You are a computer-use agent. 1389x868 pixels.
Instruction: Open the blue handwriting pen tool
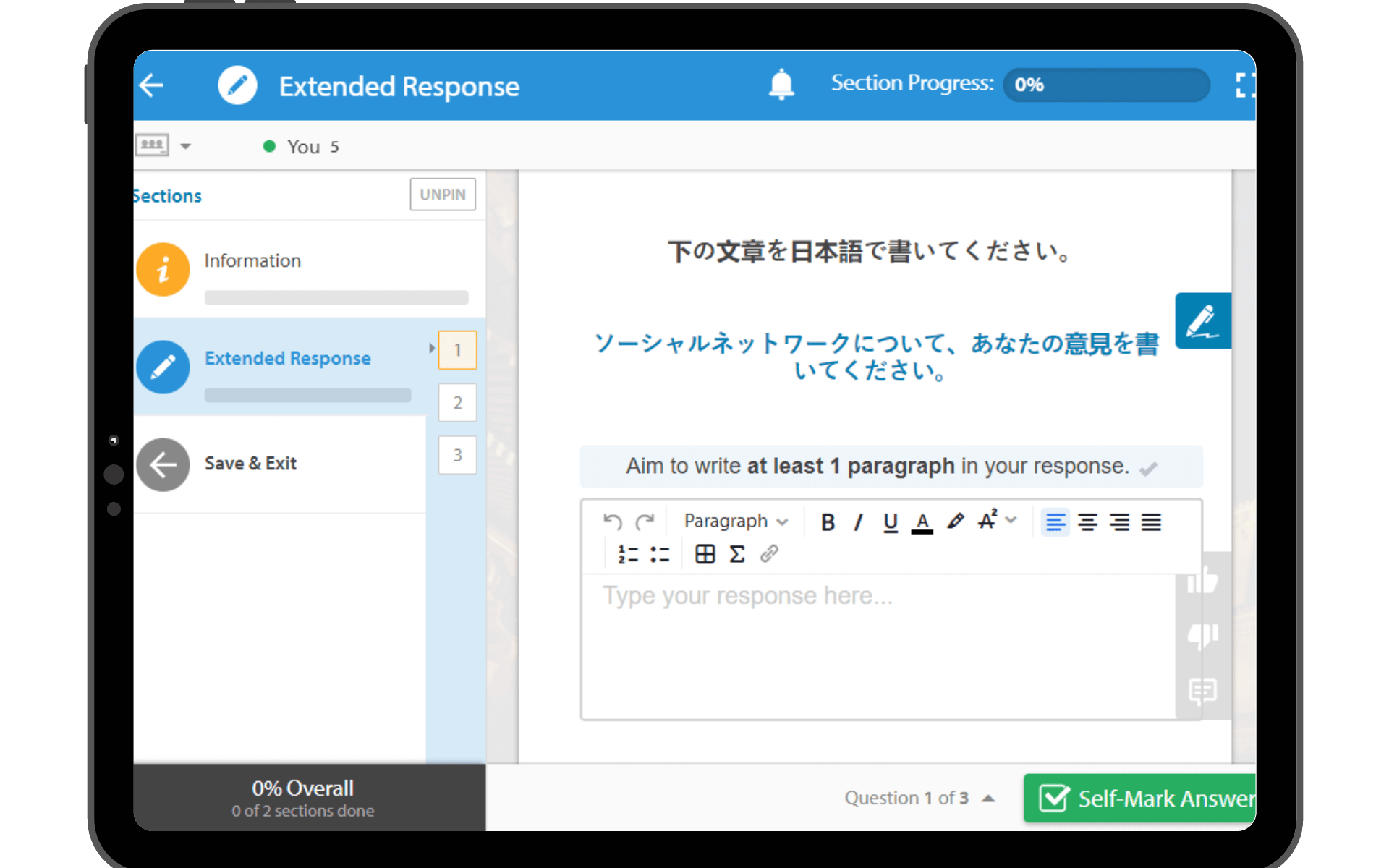[x=1202, y=321]
